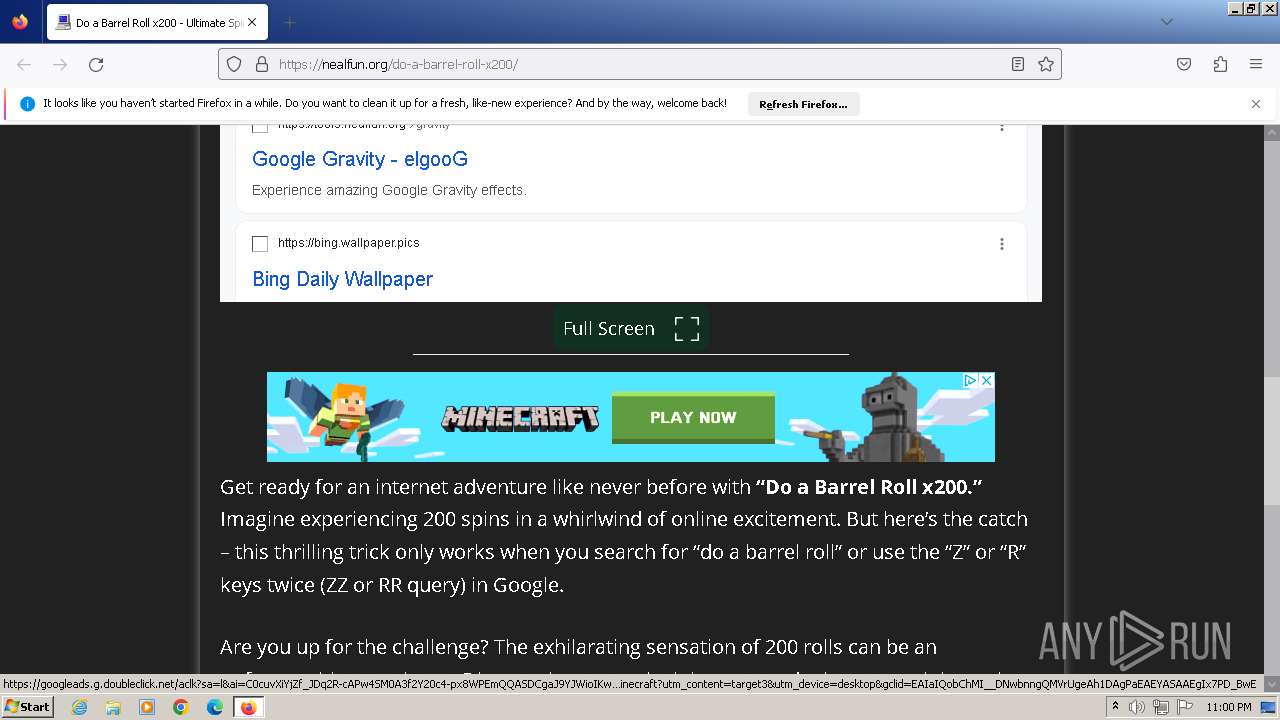Screen dimensions: 1280x720
Task: Click PLAY NOW in the Minecraft ad
Action: click(x=693, y=418)
